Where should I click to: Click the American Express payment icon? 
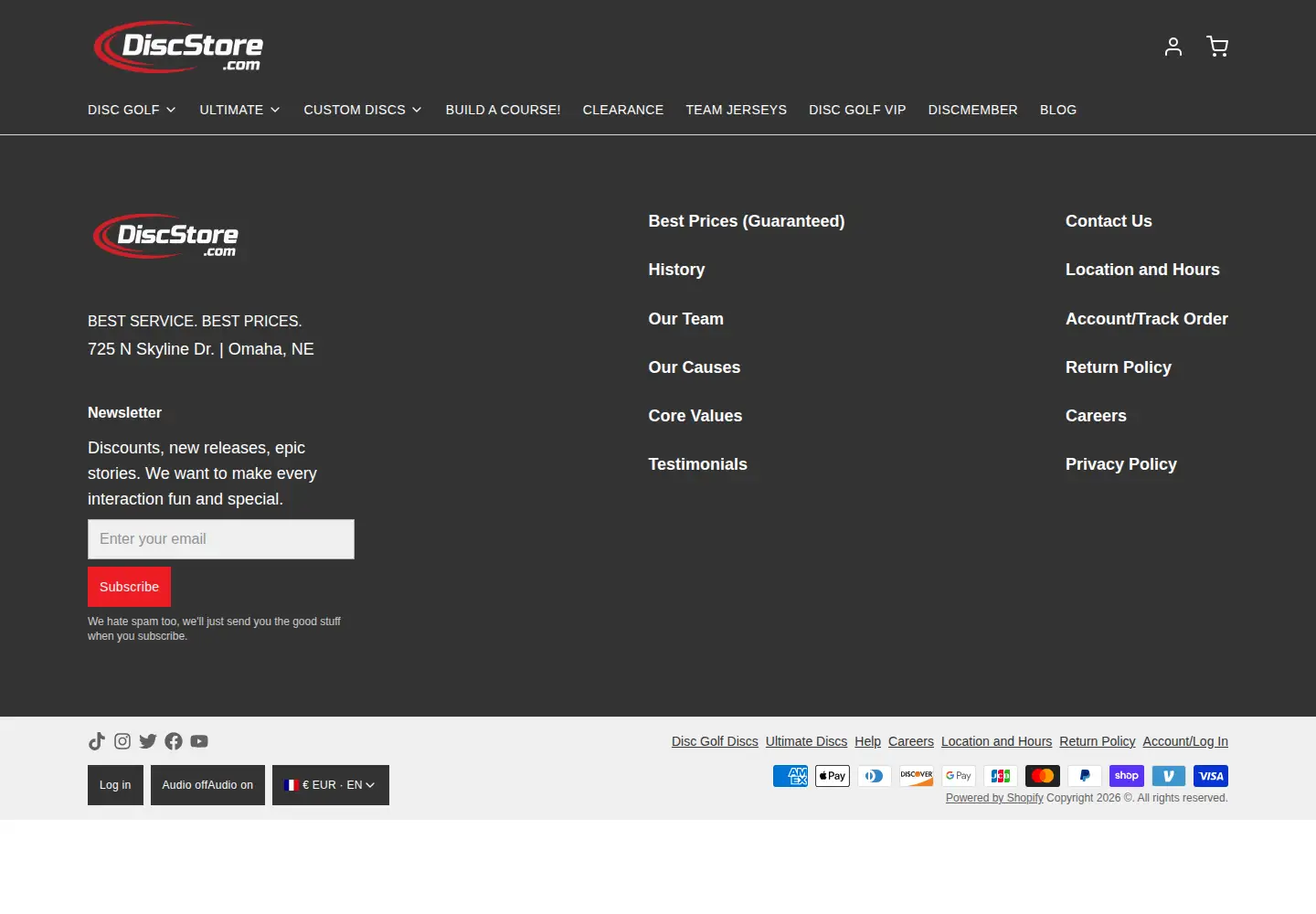(x=791, y=776)
